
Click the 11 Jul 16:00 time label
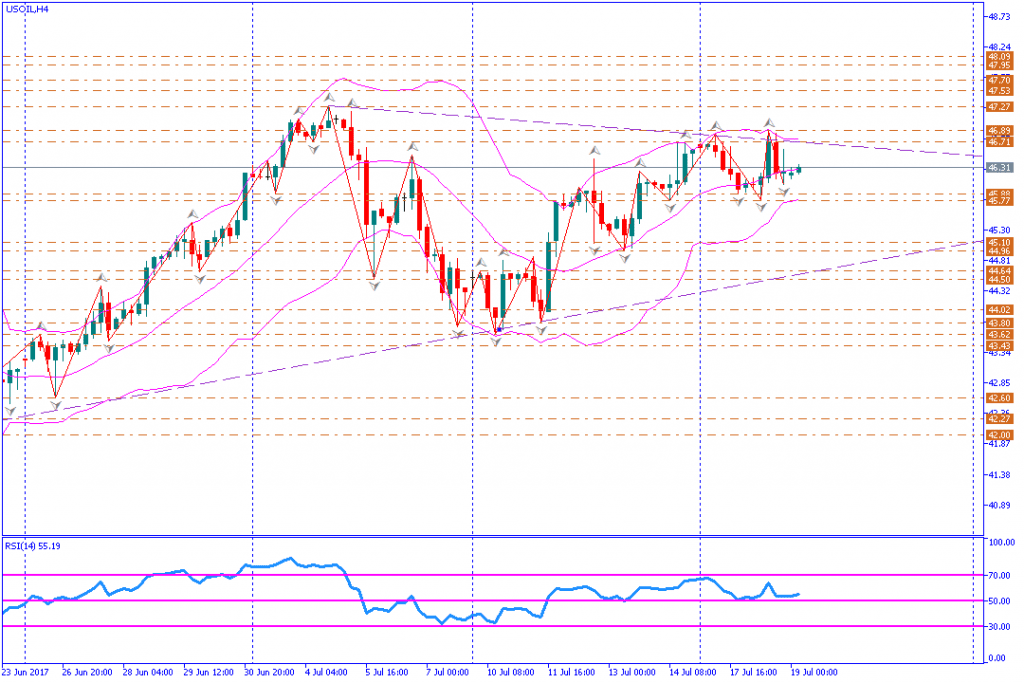[x=573, y=673]
